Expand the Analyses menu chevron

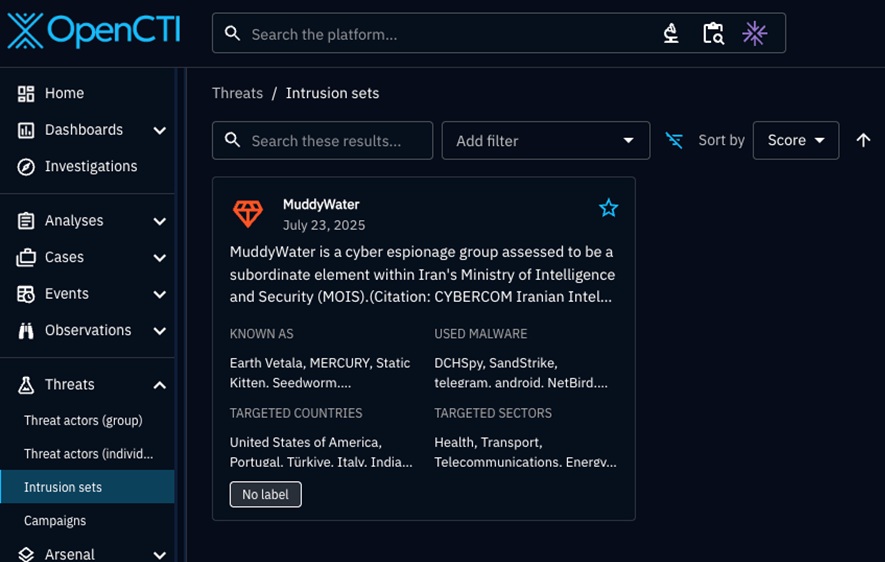pyautogui.click(x=160, y=221)
